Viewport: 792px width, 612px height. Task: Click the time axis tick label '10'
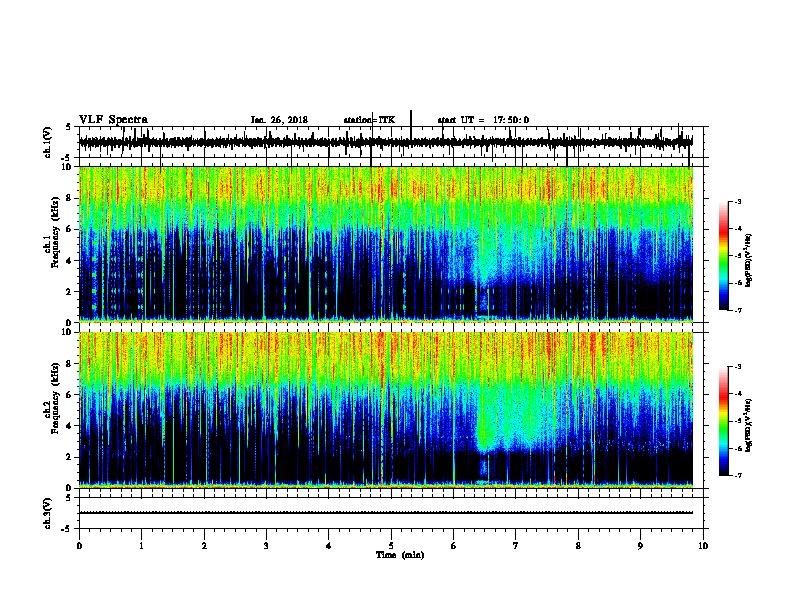click(703, 546)
